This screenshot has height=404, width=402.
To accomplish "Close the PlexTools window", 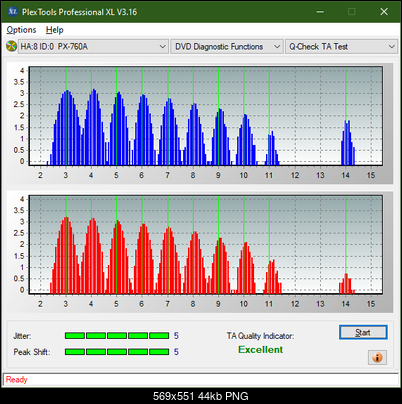I will [384, 12].
